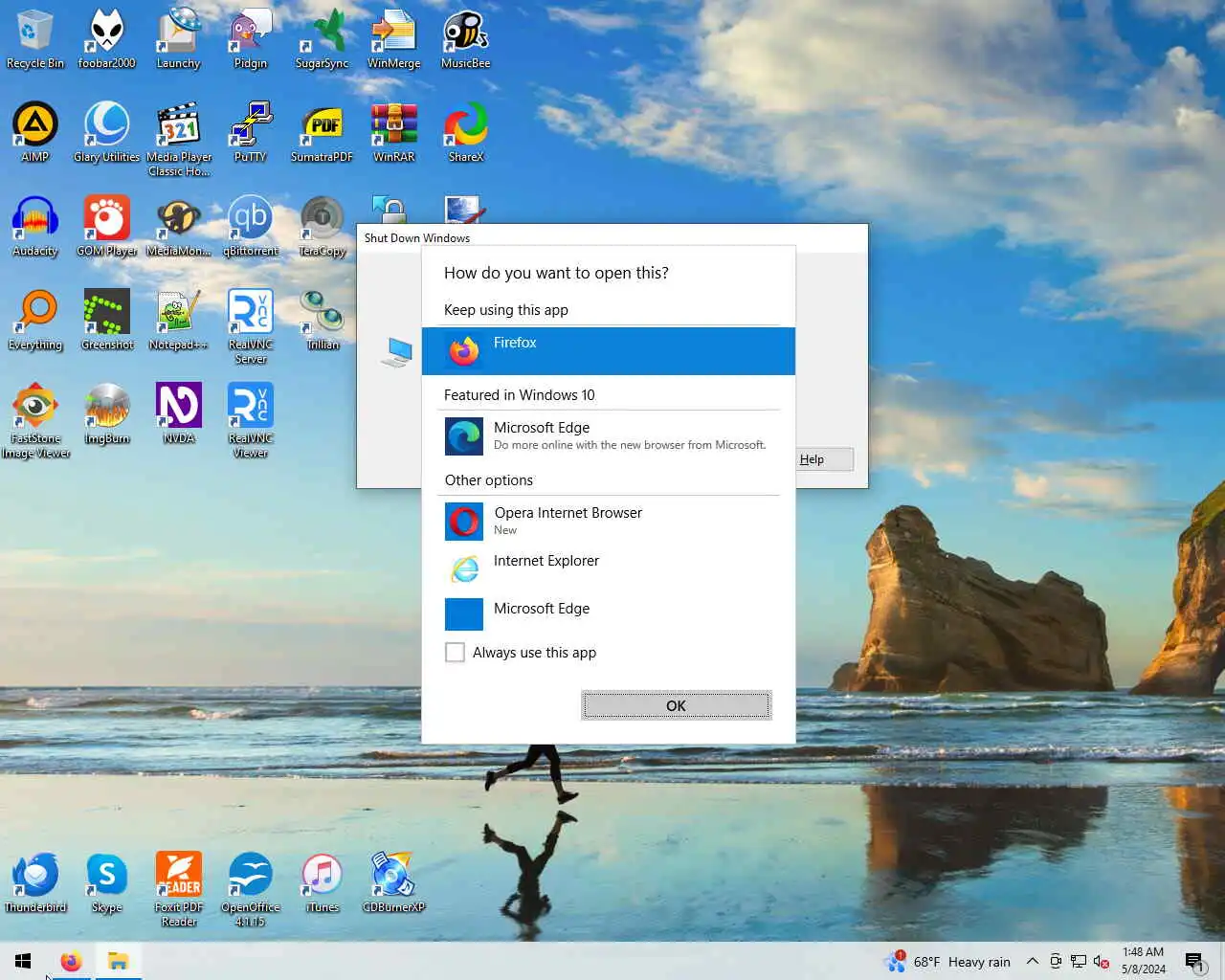This screenshot has height=980, width=1225.
Task: Select the NVDA desktop shortcut
Action: [x=178, y=413]
